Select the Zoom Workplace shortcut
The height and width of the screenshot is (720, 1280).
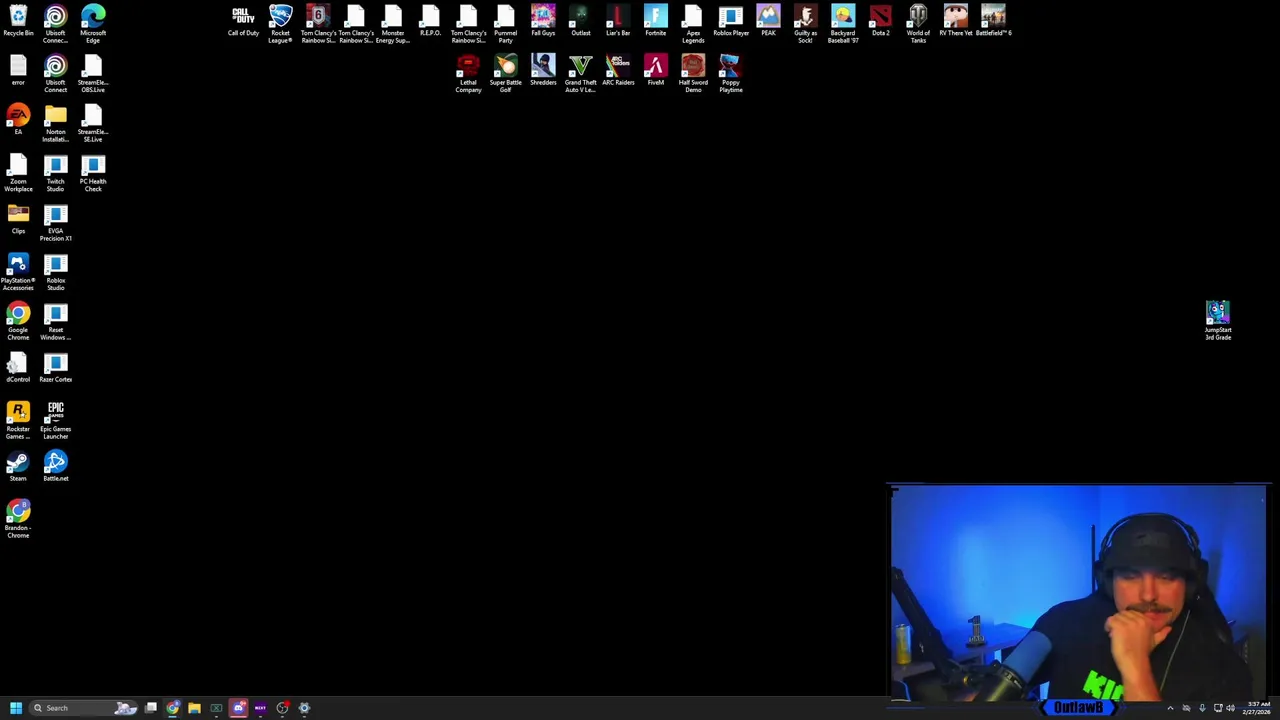[18, 174]
